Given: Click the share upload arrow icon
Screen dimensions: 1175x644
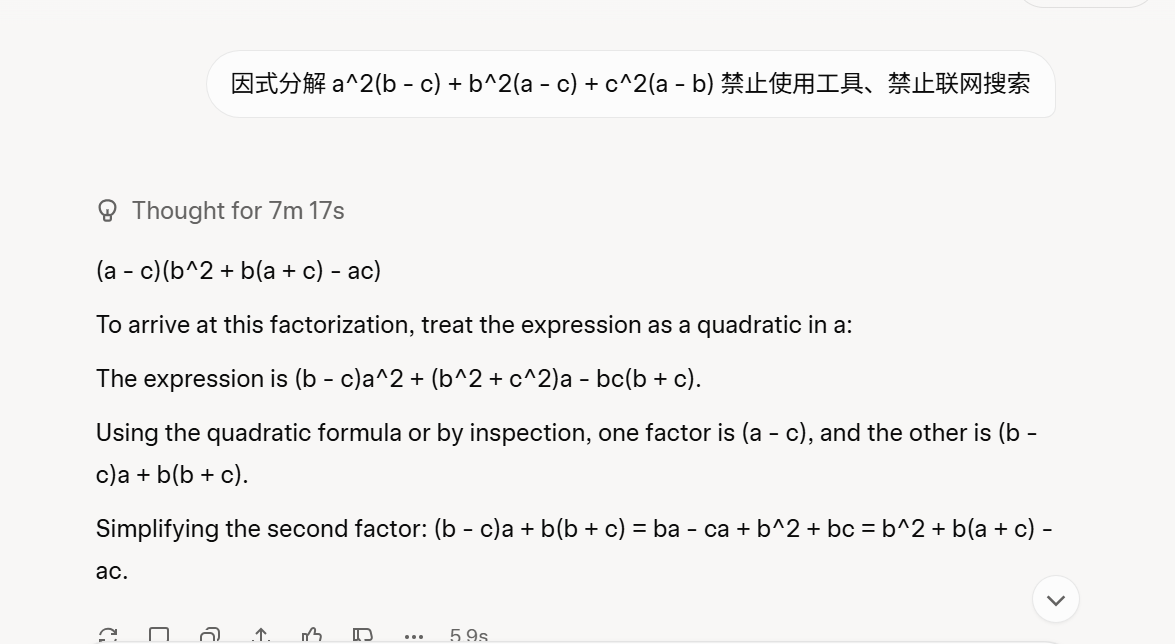Looking at the screenshot, I should 261,636.
